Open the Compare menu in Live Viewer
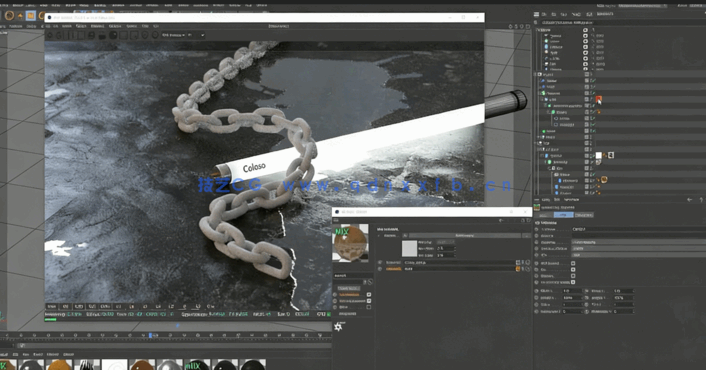This screenshot has height=370, width=706. click(115, 27)
